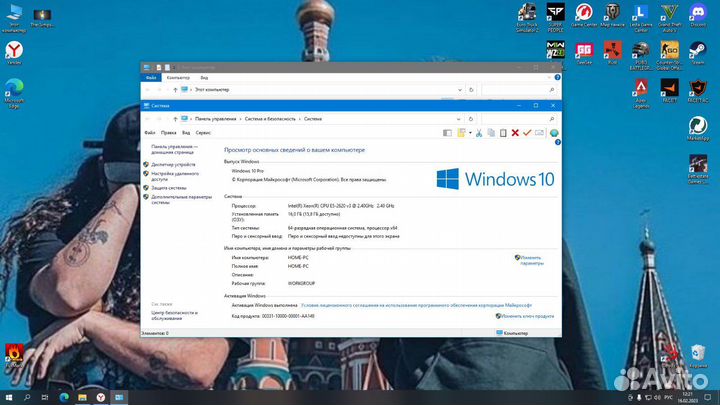
Task: Launch Apex Legends desktop shortcut
Action: click(641, 93)
